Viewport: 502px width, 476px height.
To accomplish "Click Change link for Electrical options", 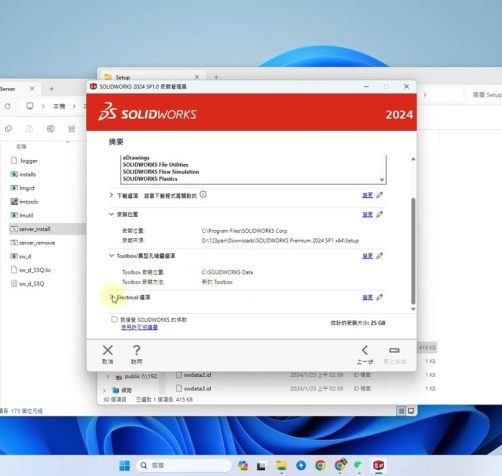I will pos(367,297).
